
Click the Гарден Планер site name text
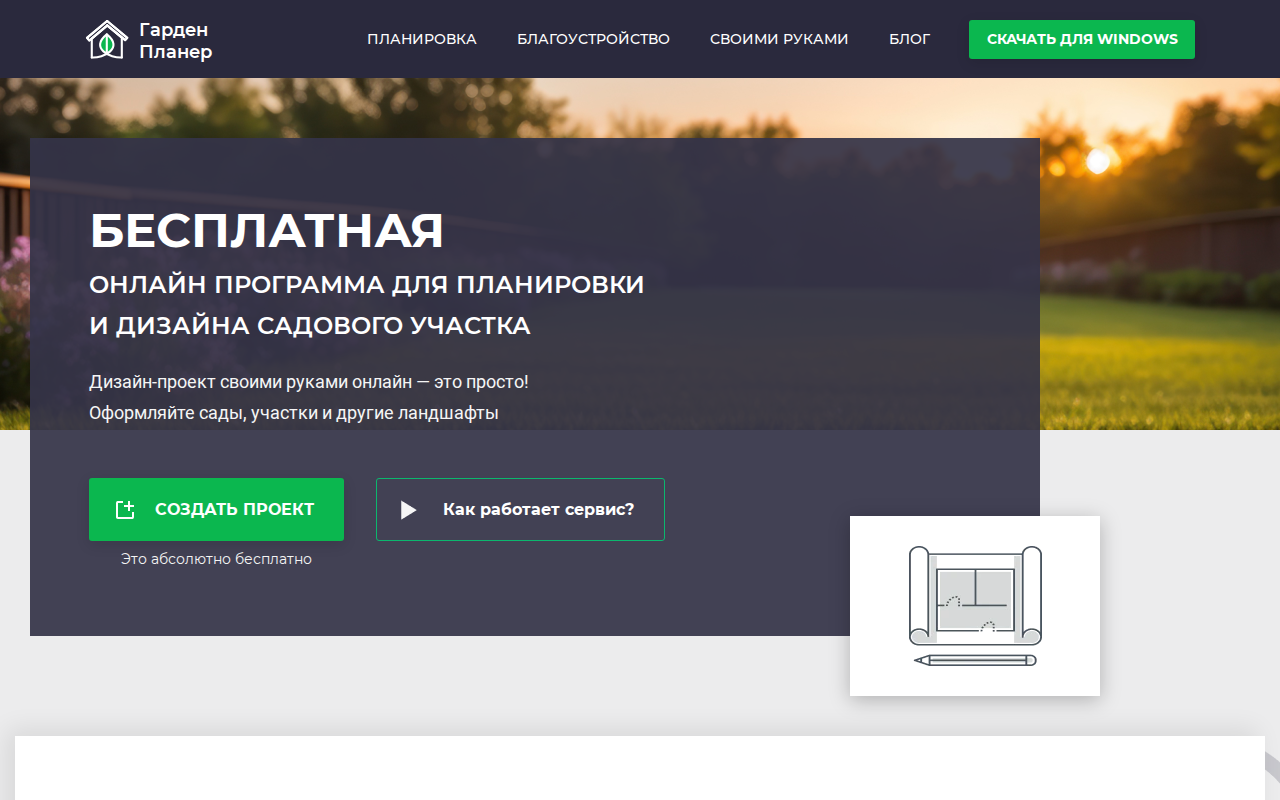pyautogui.click(x=176, y=41)
